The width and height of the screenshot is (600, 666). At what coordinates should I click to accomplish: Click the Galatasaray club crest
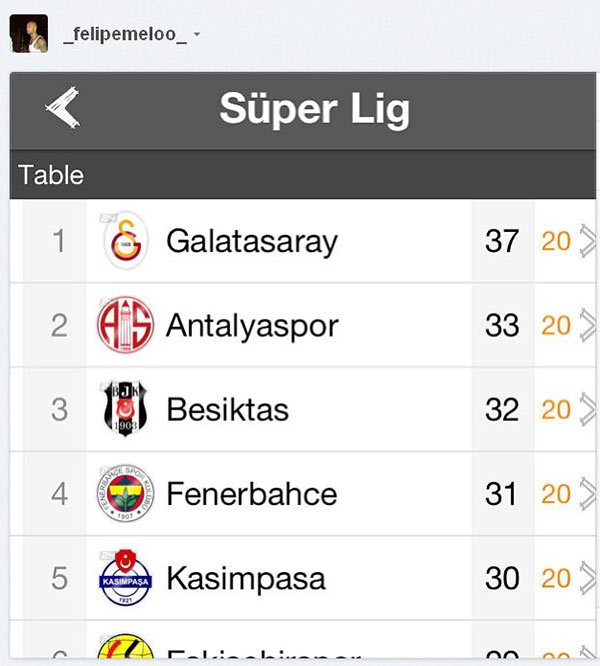point(126,241)
